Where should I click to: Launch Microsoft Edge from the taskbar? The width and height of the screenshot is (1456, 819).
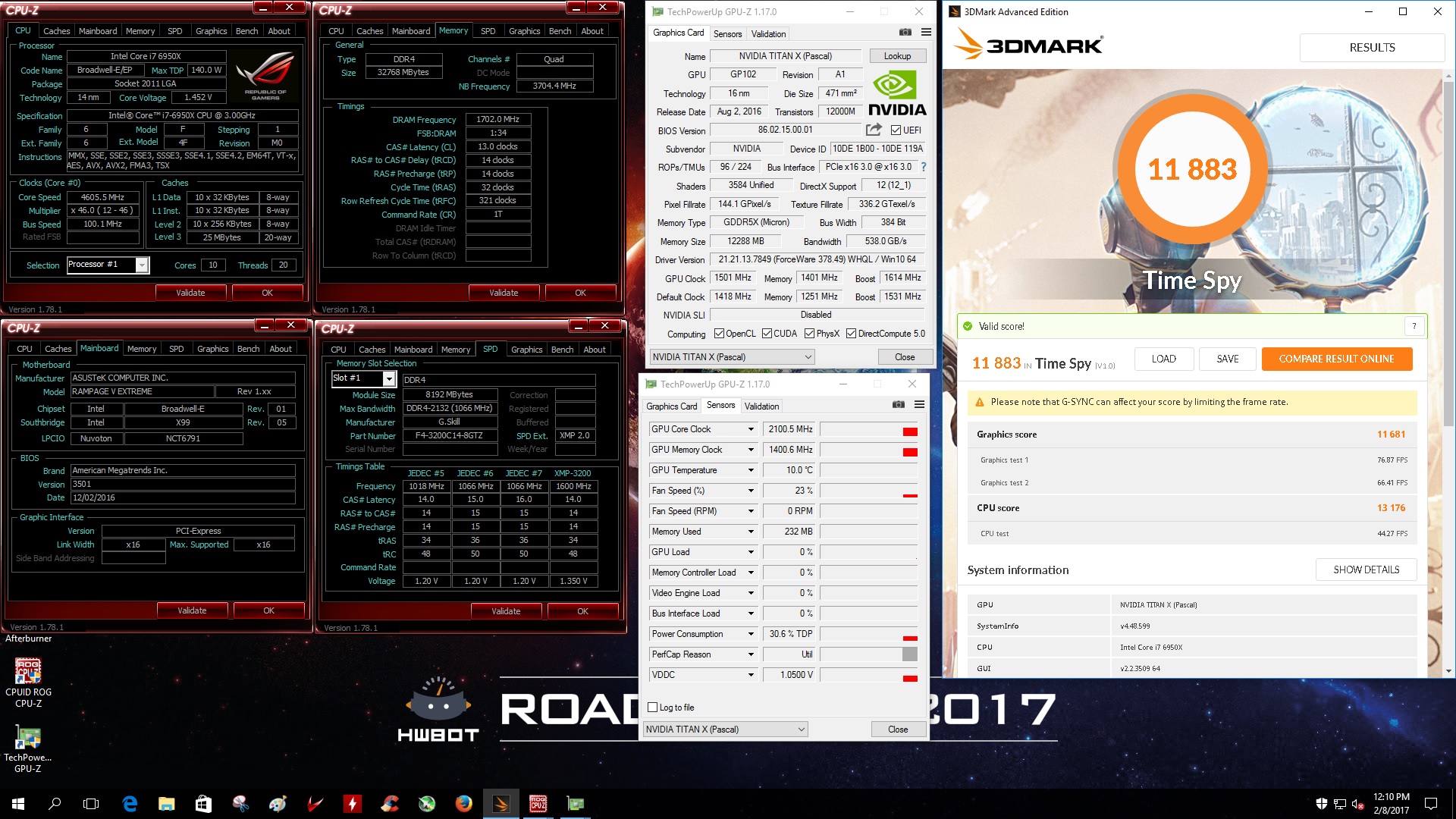pos(130,804)
